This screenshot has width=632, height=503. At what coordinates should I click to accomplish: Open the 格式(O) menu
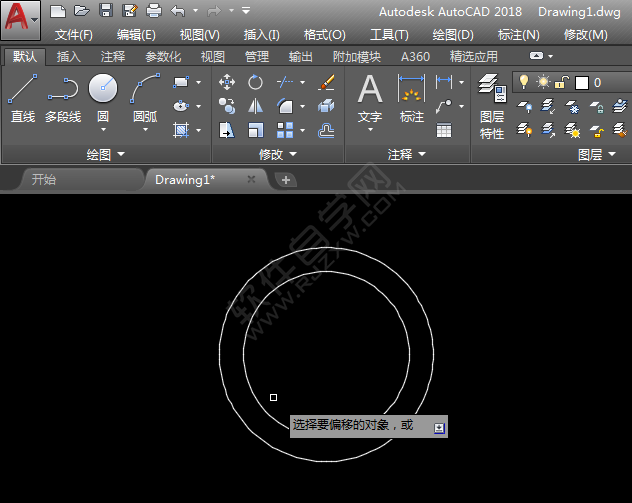click(324, 35)
